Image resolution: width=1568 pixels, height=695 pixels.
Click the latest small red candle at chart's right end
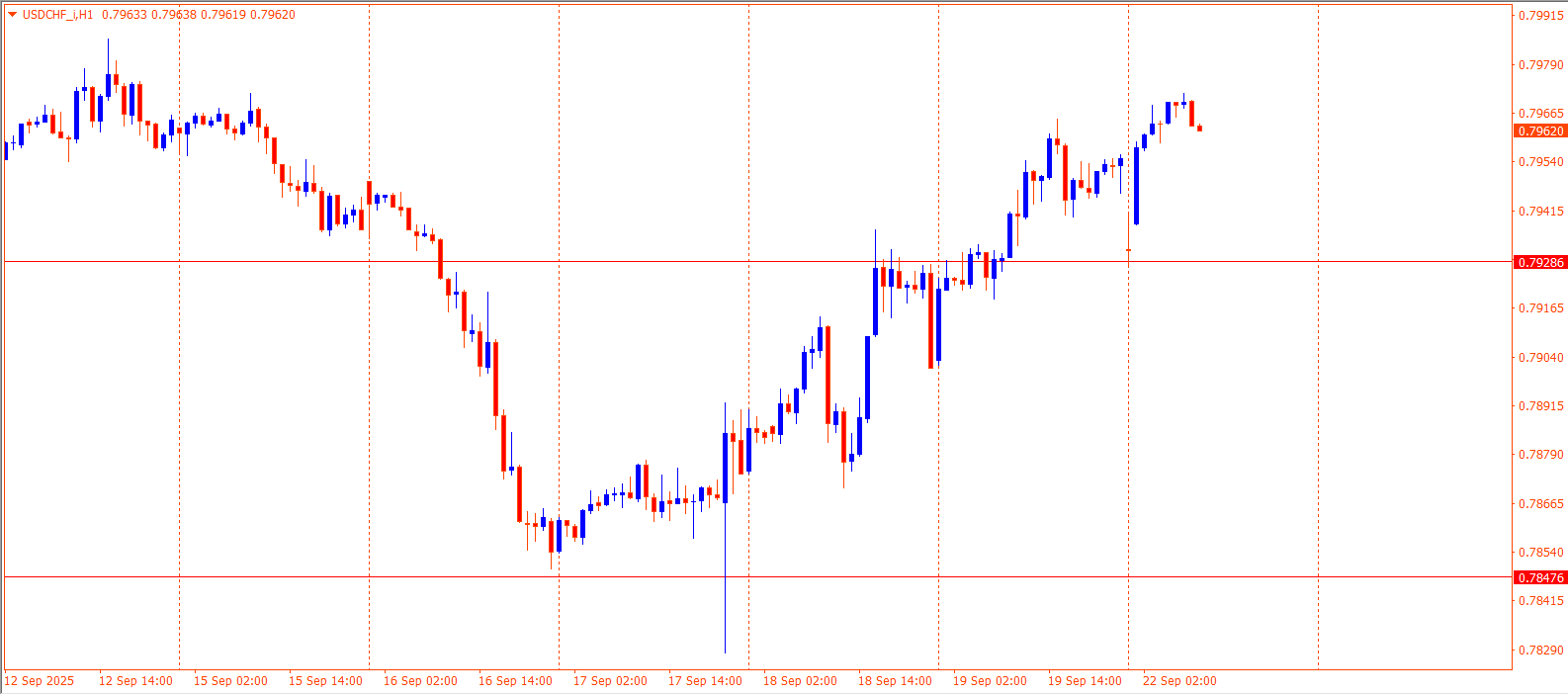(x=1199, y=128)
